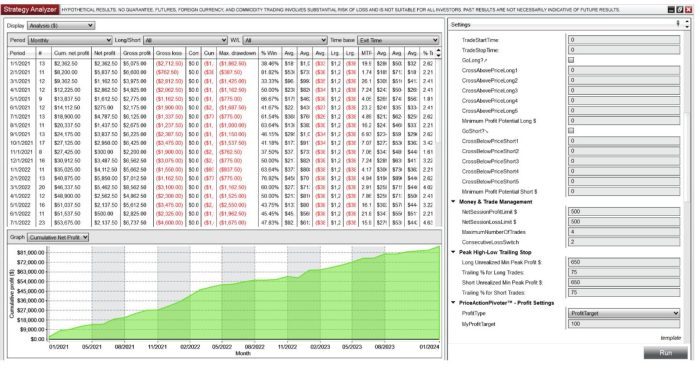The image size is (700, 369).
Task: Enable the GoShort? checkbox
Action: (571, 131)
